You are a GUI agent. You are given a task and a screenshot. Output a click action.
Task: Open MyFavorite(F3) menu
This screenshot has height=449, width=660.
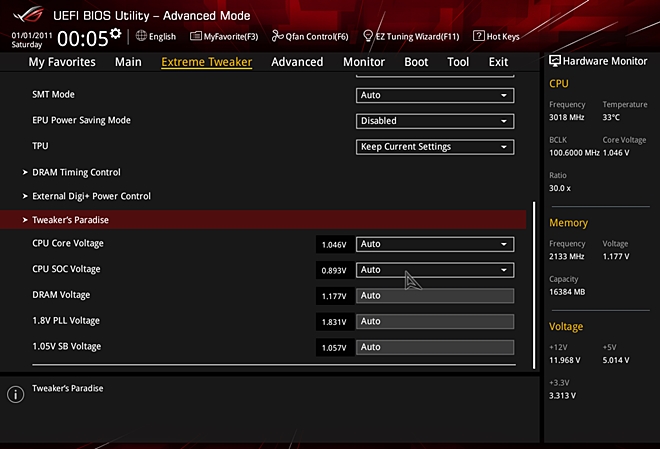(224, 37)
